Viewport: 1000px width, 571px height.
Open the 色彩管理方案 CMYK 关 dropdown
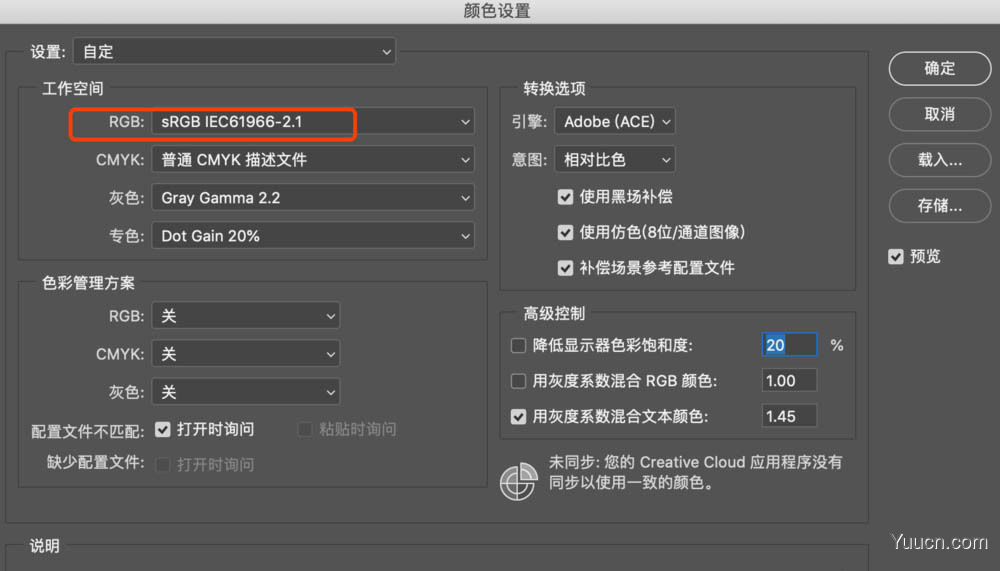point(246,354)
